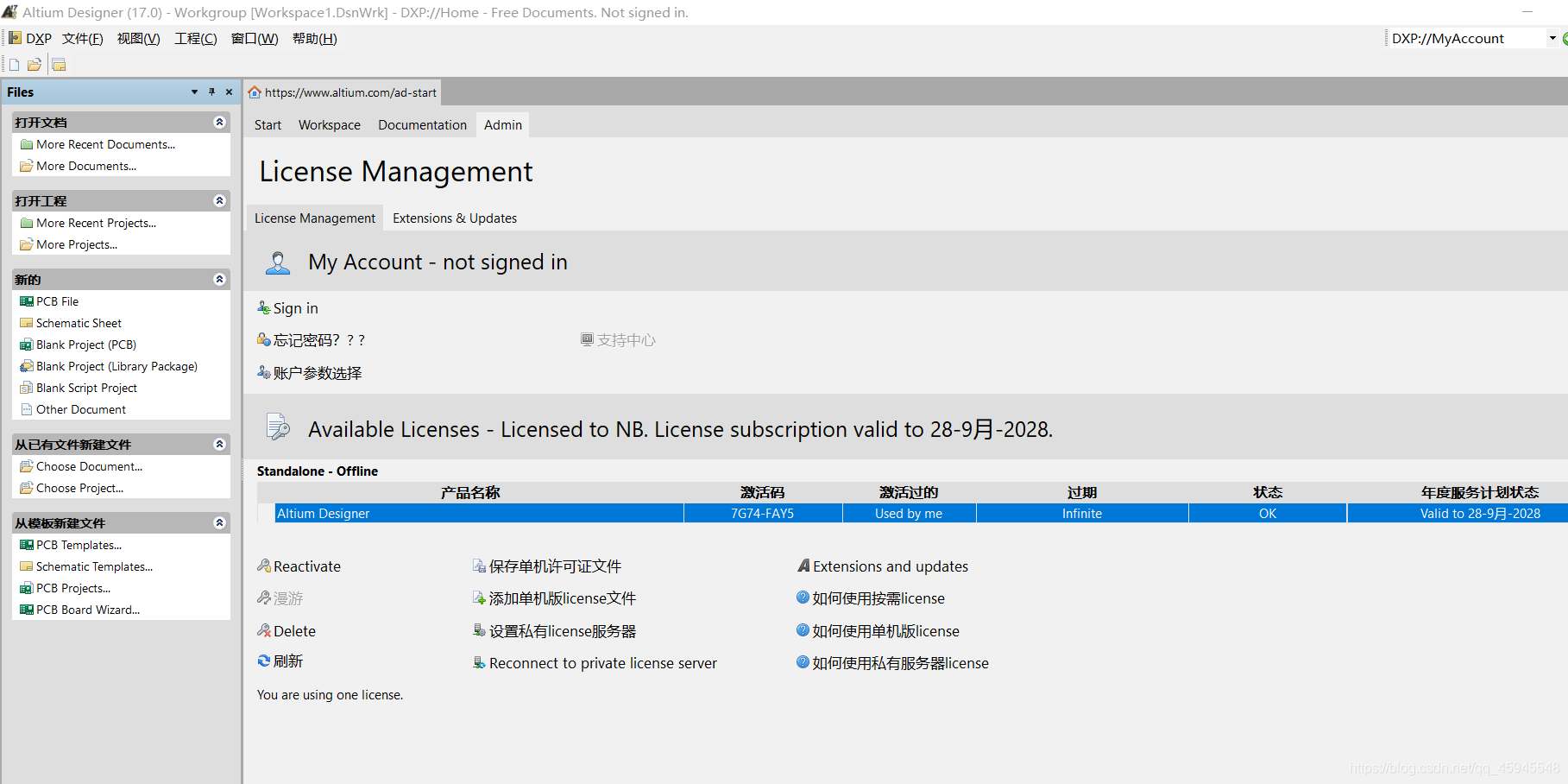Open the Files panel dropdown arrow
Image resolution: width=1568 pixels, height=784 pixels.
pyautogui.click(x=194, y=92)
